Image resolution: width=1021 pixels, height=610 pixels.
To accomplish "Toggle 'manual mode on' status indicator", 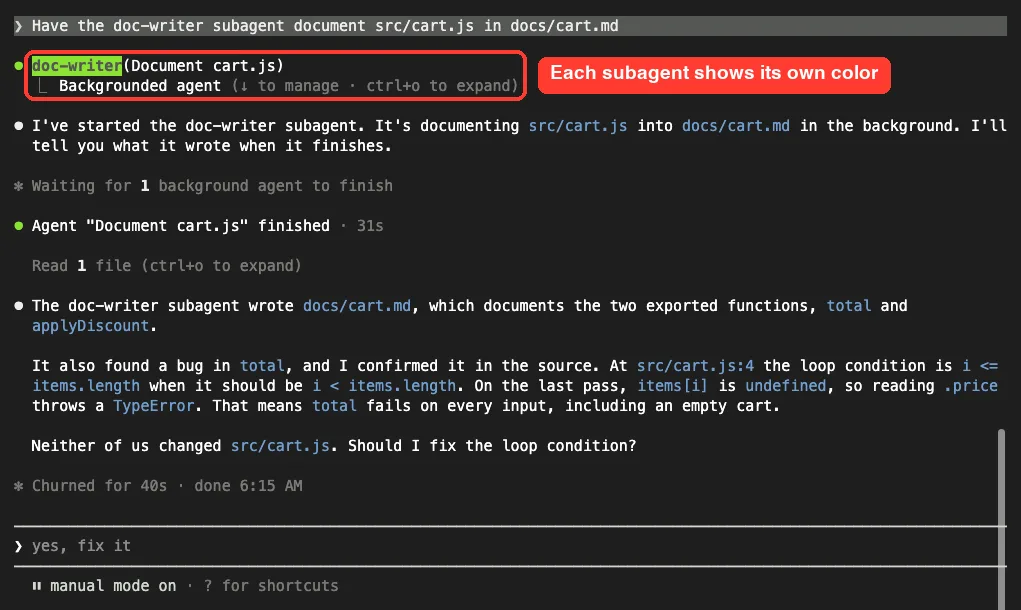I will point(113,586).
